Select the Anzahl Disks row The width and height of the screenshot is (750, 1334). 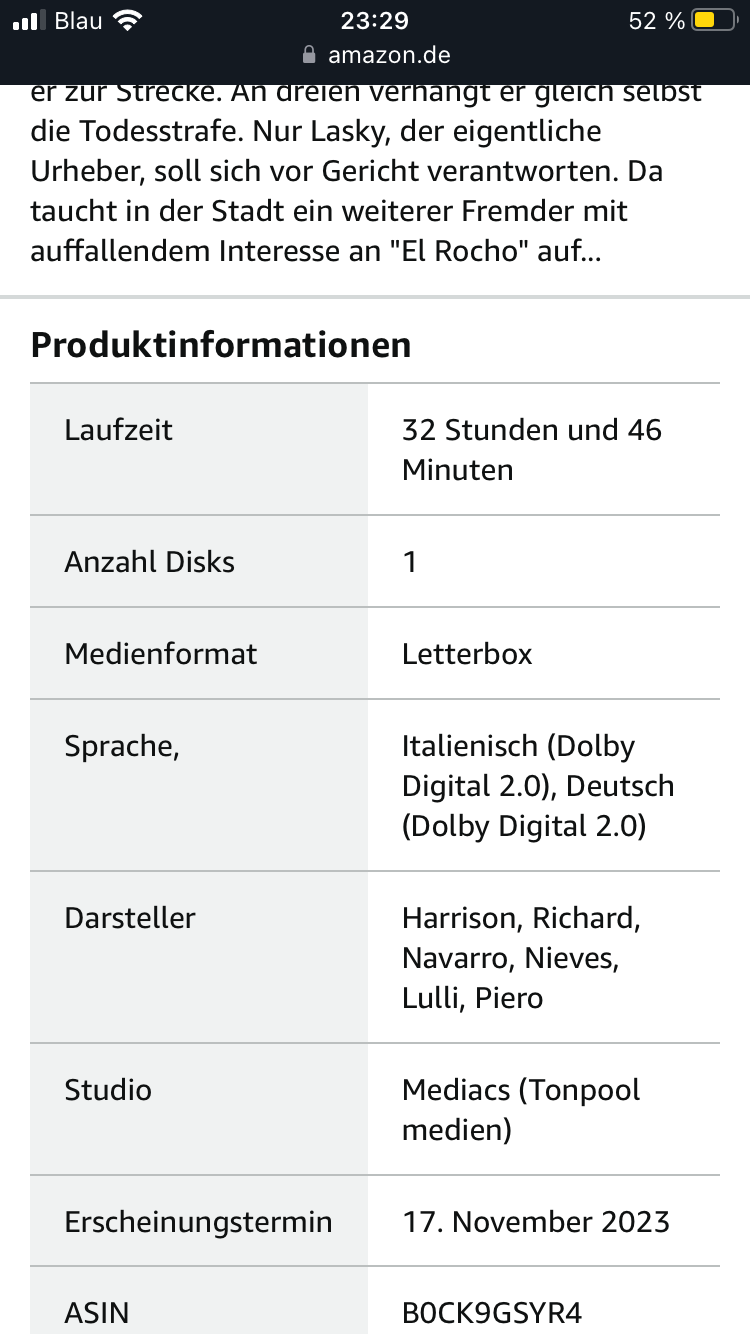(375, 562)
